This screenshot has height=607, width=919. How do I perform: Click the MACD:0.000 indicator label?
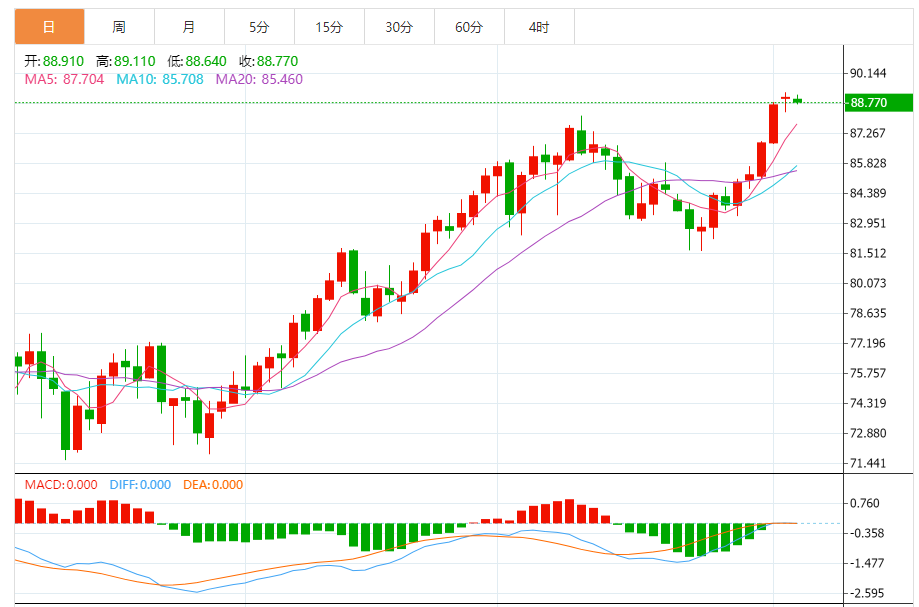point(61,485)
